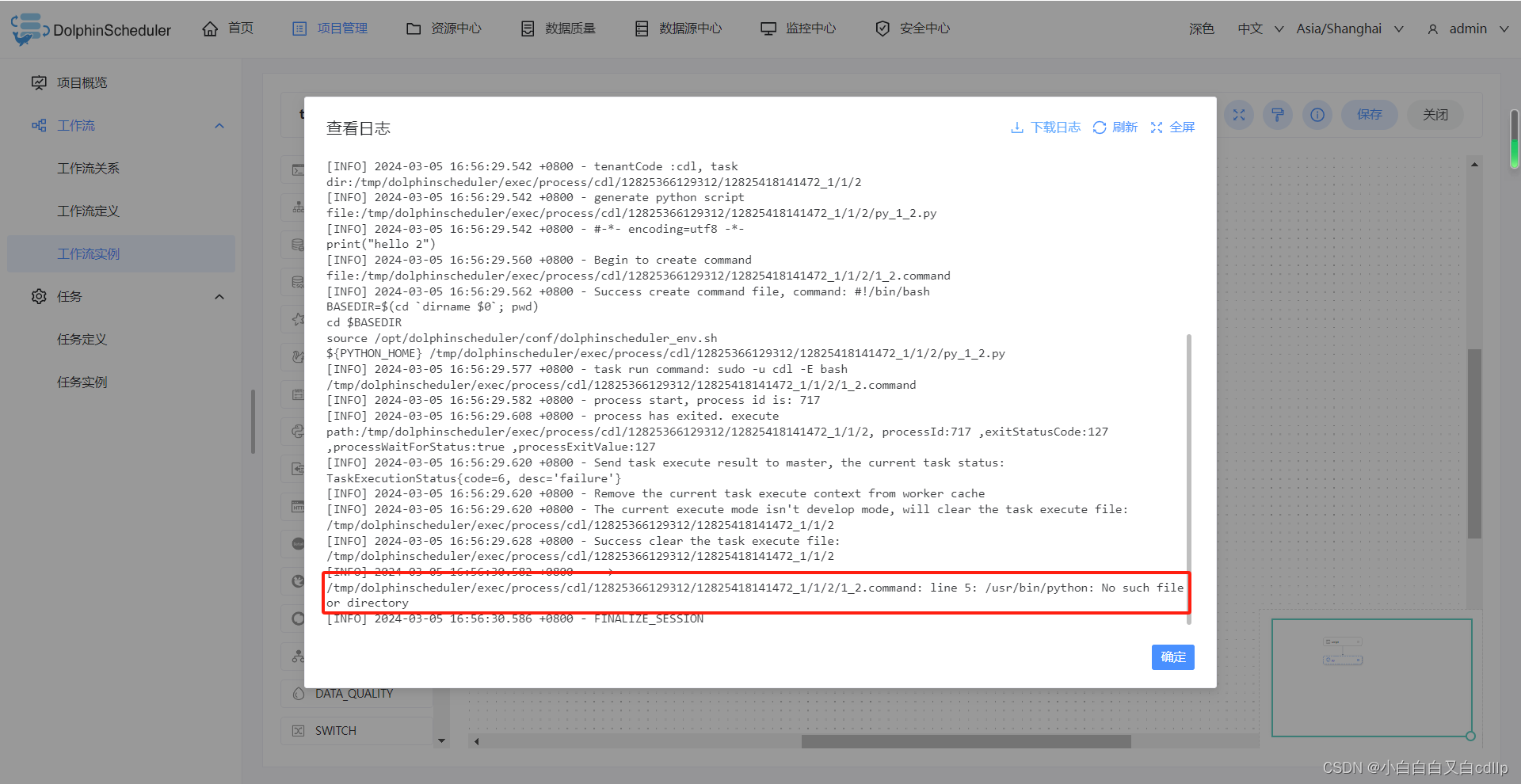Select the SWITCH task type
1521x784 pixels.
point(356,731)
